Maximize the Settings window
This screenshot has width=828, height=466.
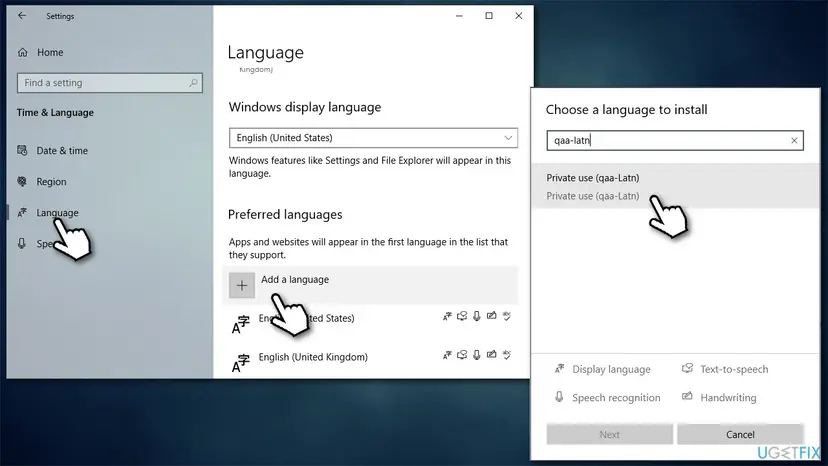[x=489, y=16]
